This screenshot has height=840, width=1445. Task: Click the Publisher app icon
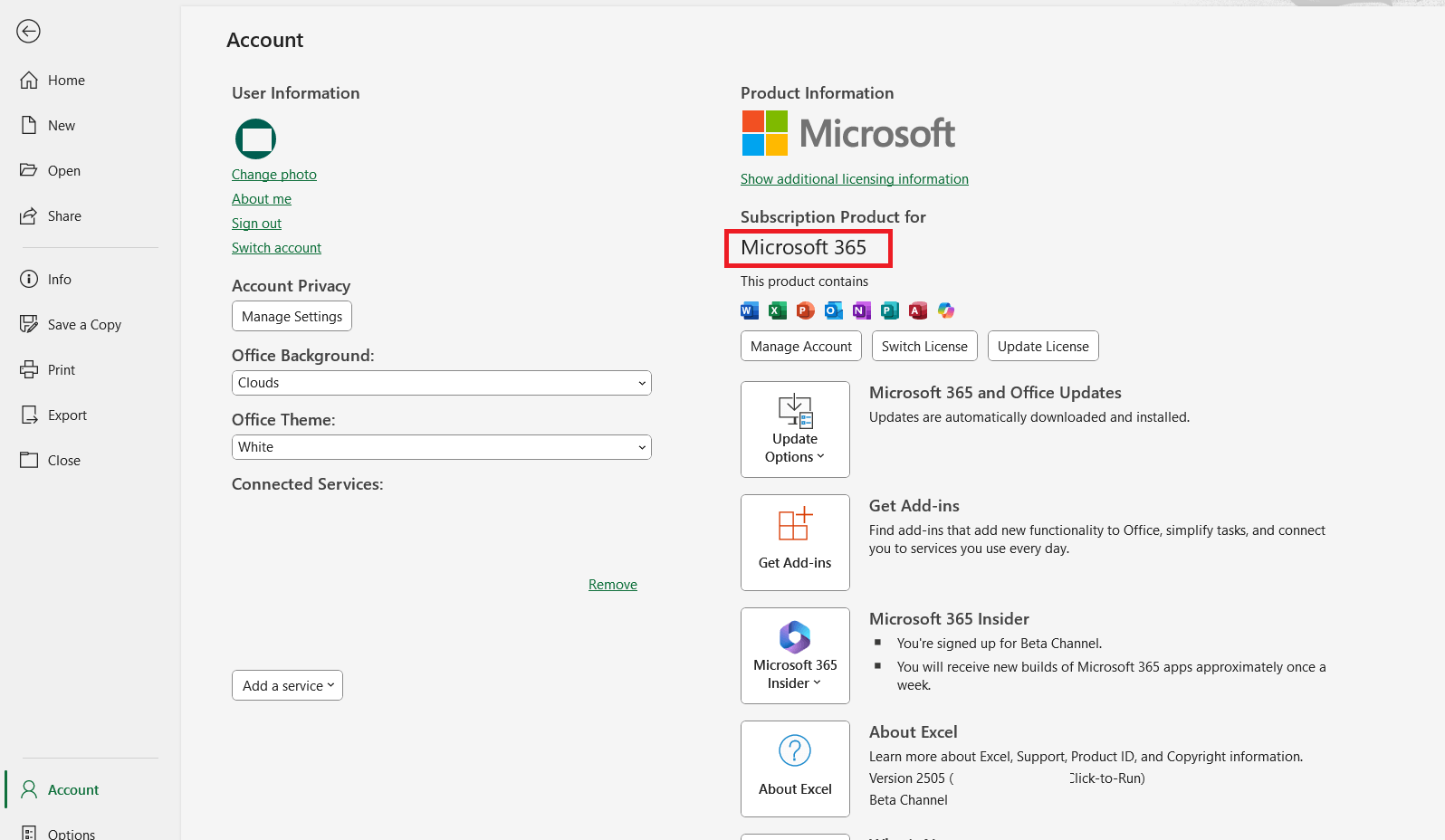(x=890, y=310)
